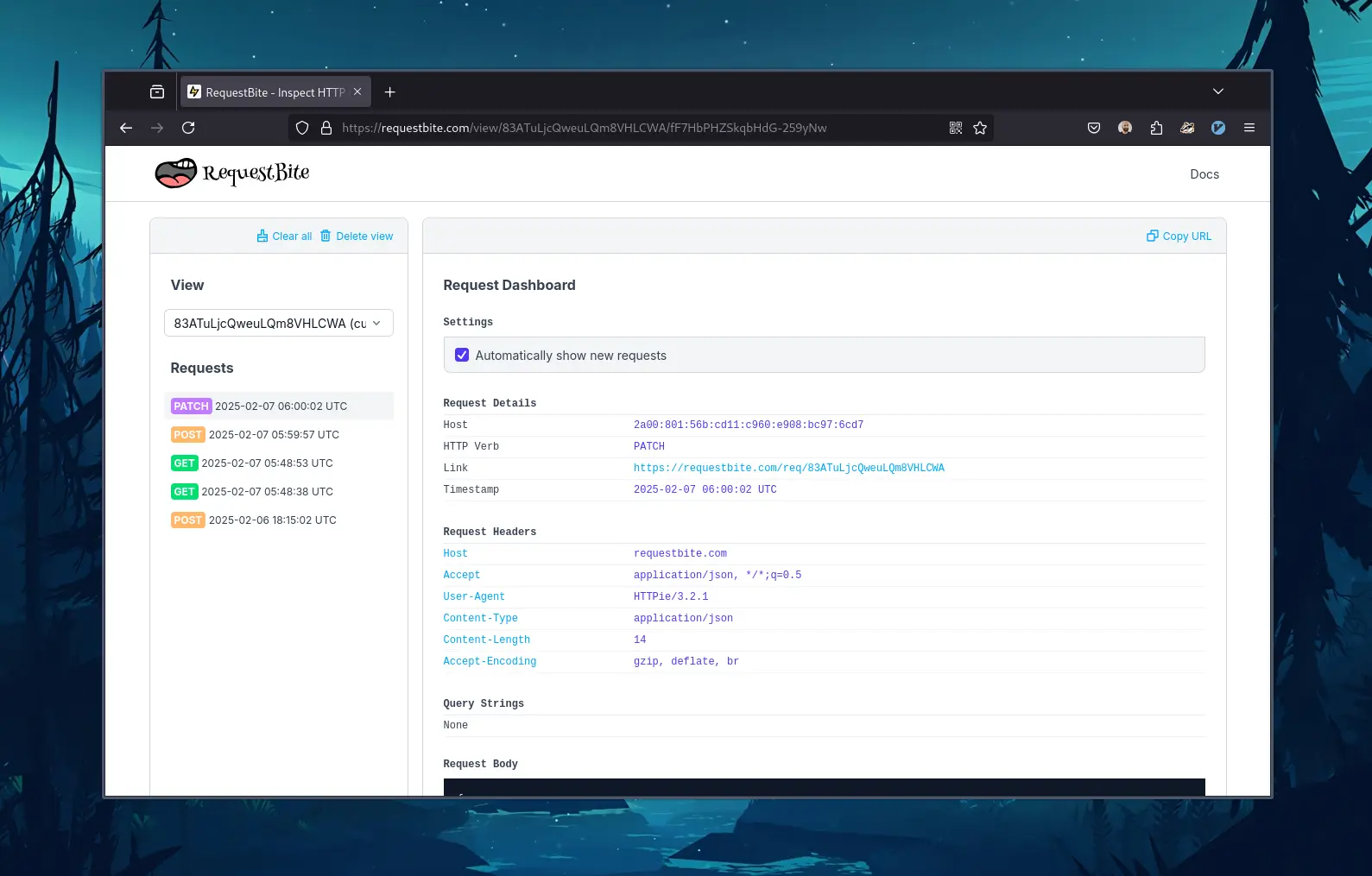Click Clear all button

click(x=284, y=236)
